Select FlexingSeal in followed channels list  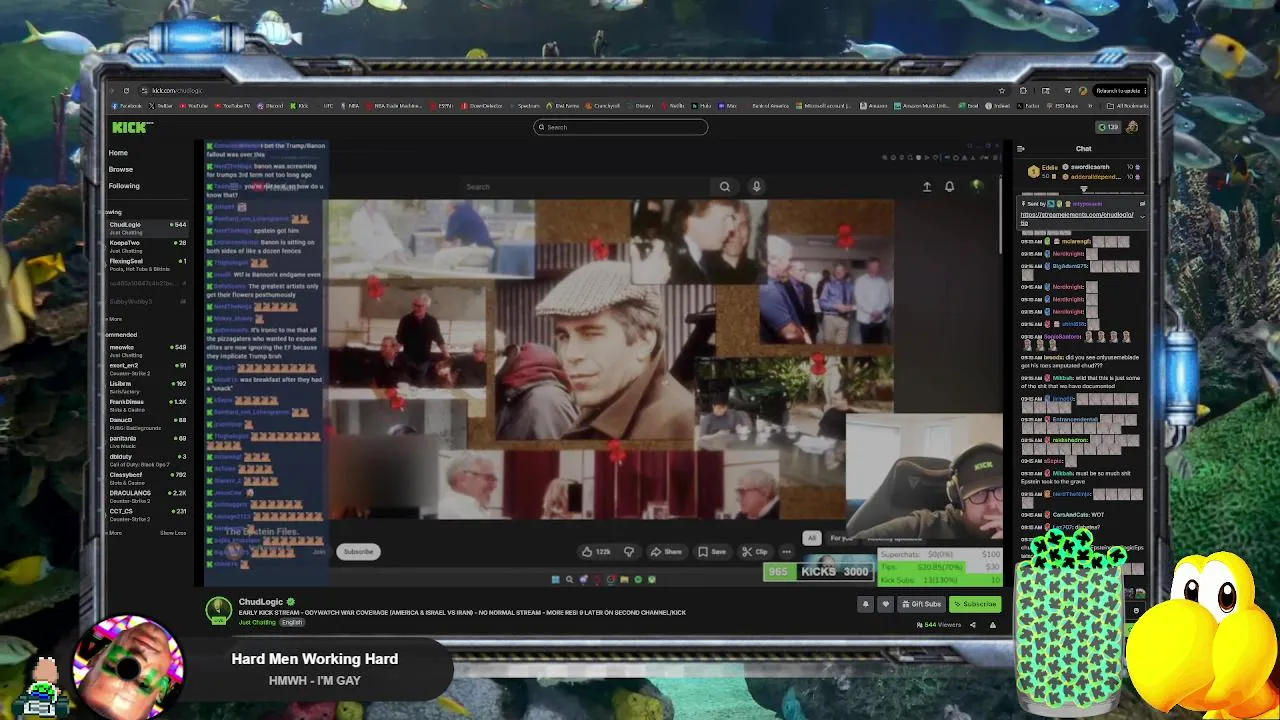point(147,263)
